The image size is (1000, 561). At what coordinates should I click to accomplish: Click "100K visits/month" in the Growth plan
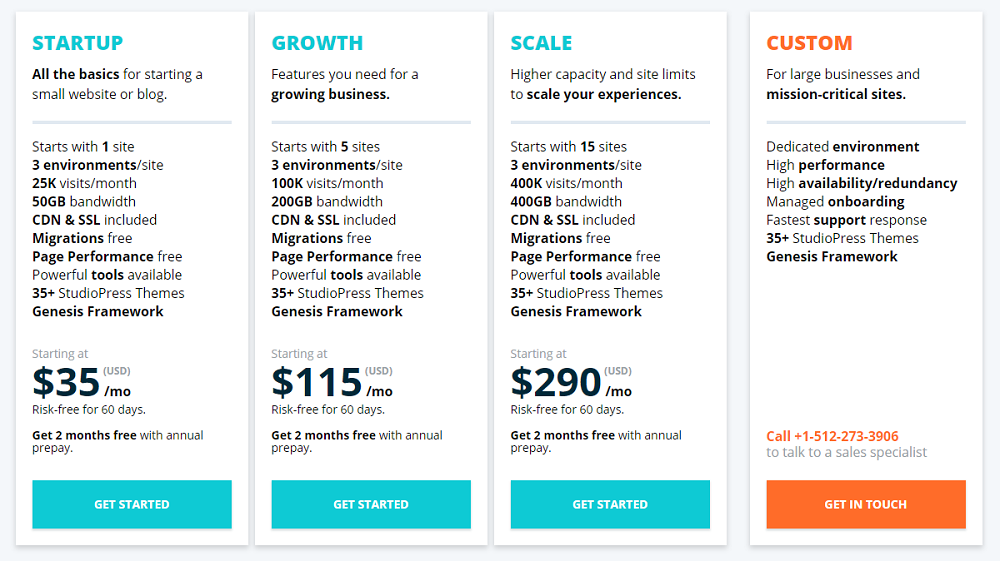327,183
